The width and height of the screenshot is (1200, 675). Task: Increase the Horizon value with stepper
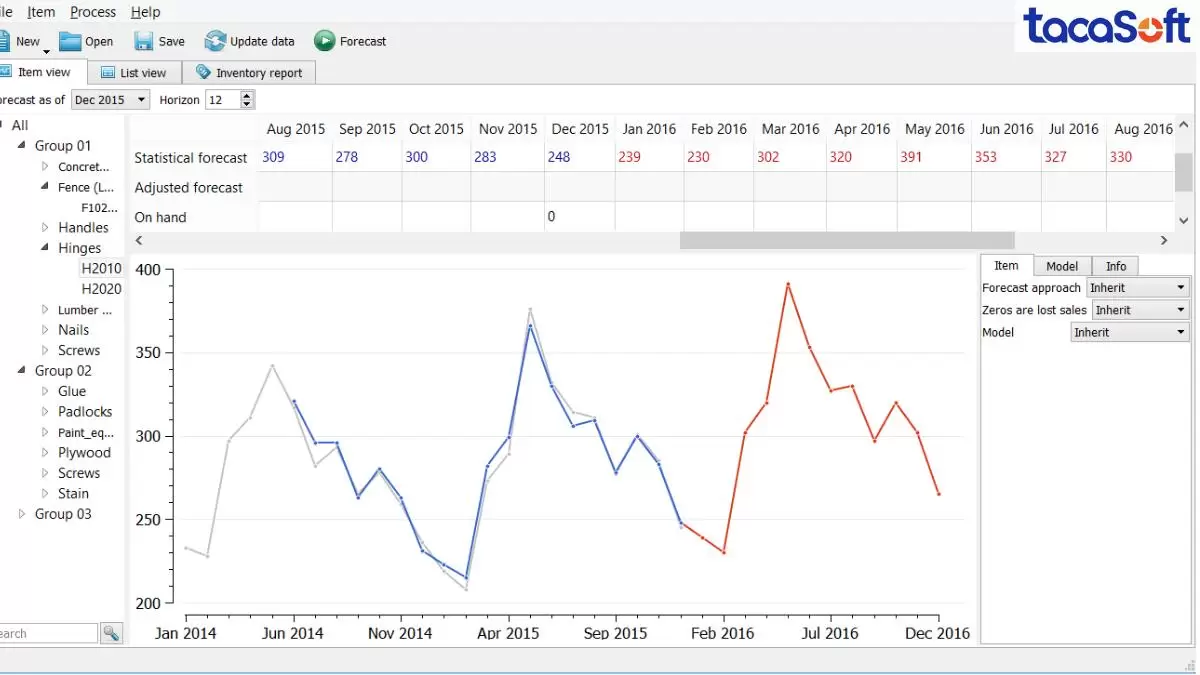[247, 95]
